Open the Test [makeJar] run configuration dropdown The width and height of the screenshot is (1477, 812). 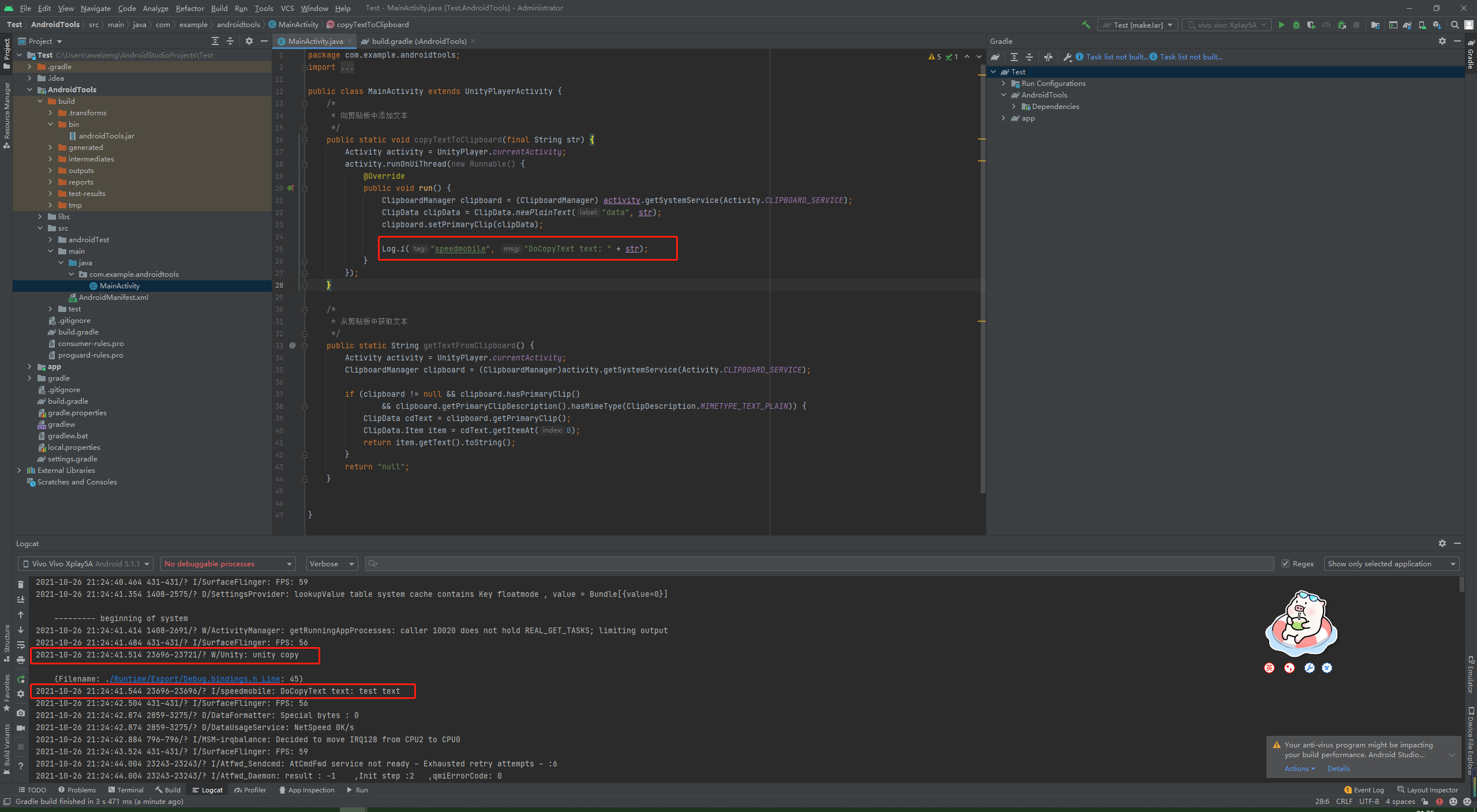pyautogui.click(x=1137, y=25)
